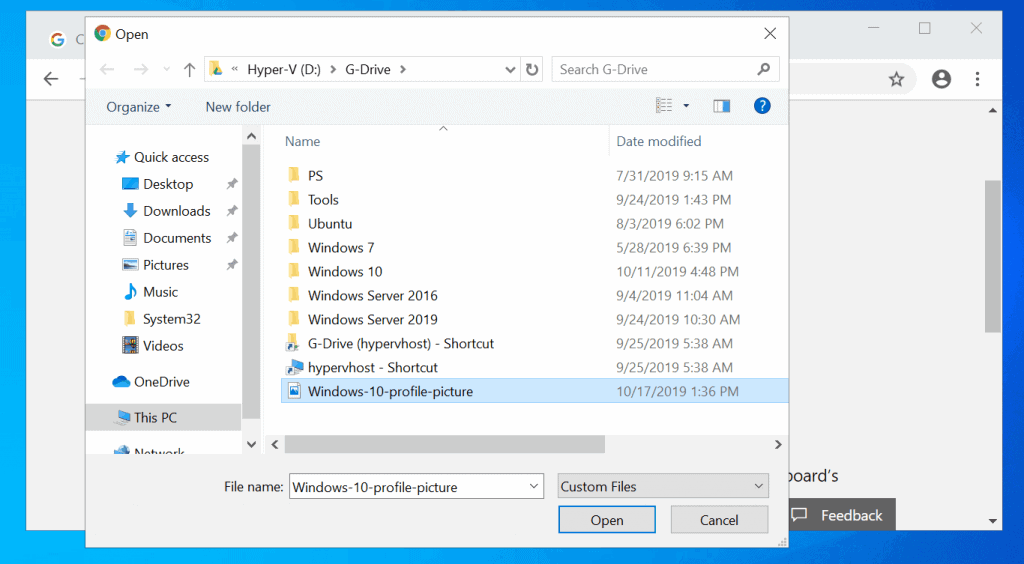Click the pin icon beside Downloads

tap(231, 211)
